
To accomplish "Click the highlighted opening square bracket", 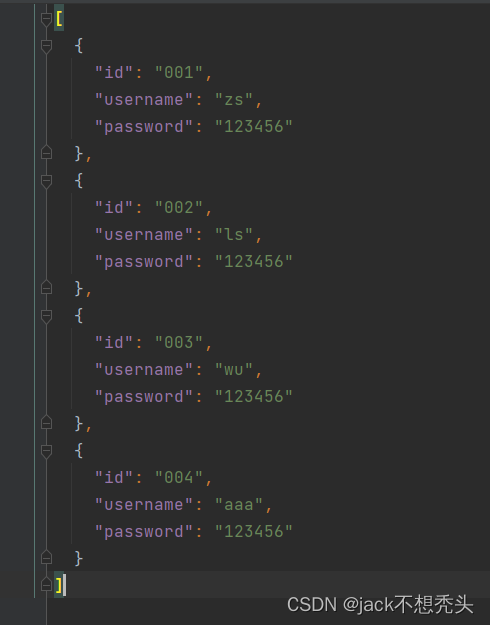I will [x=59, y=18].
